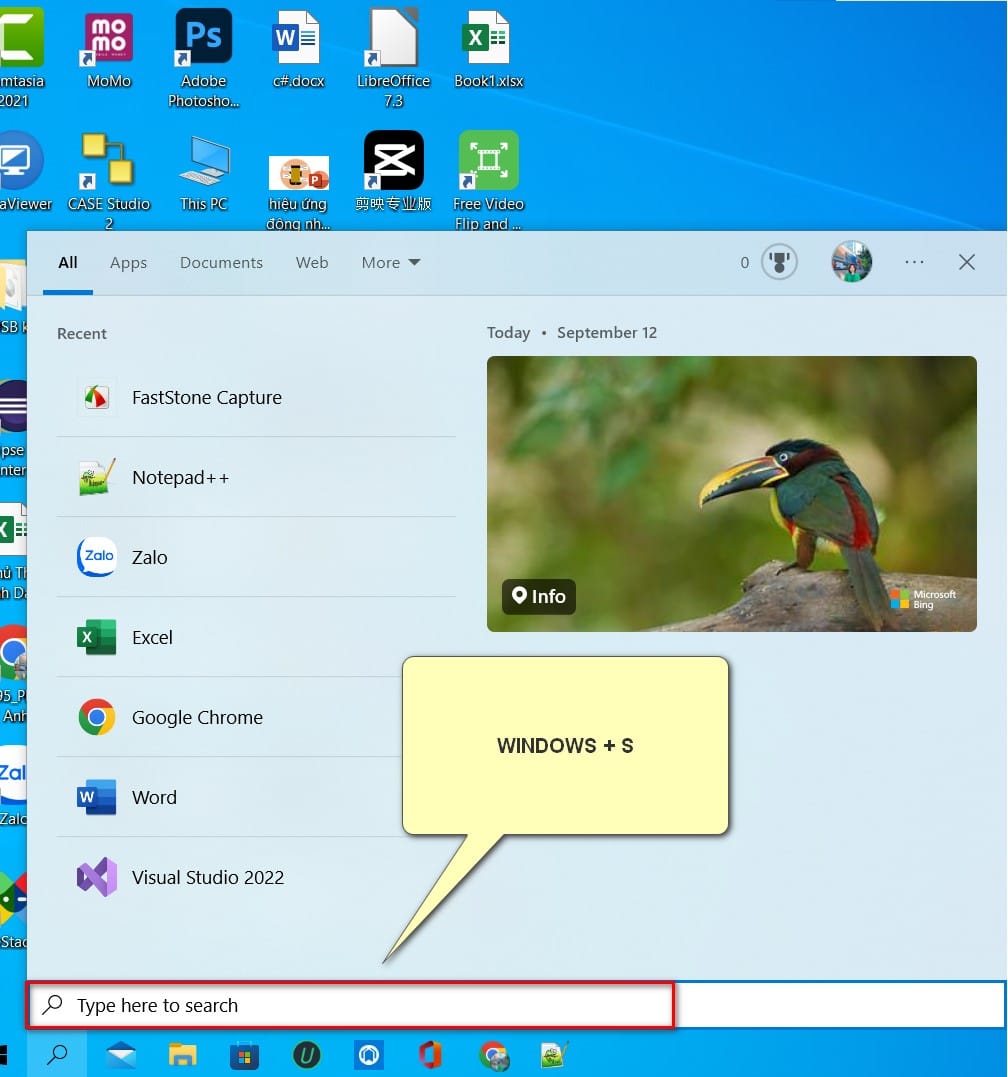
Task: Open Microsoft Store from the taskbar
Action: click(x=244, y=1056)
